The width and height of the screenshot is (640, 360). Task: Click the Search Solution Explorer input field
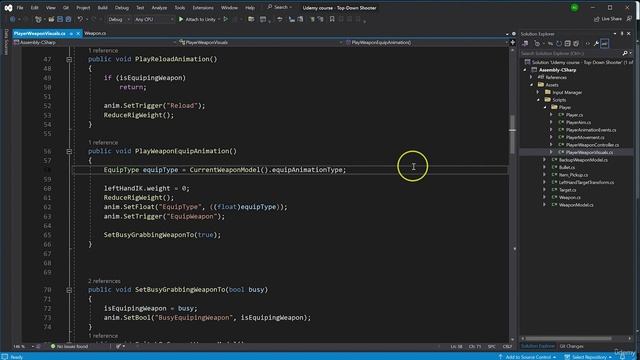point(570,53)
